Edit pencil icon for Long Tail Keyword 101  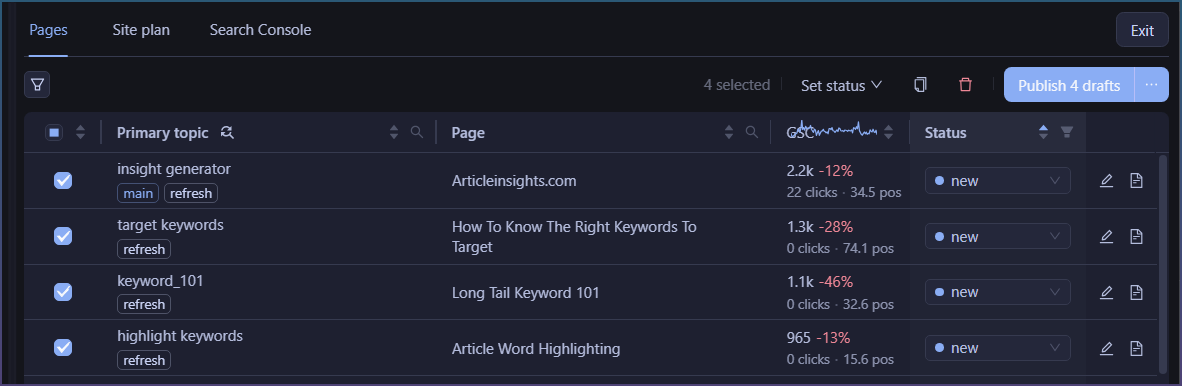[x=1106, y=292]
